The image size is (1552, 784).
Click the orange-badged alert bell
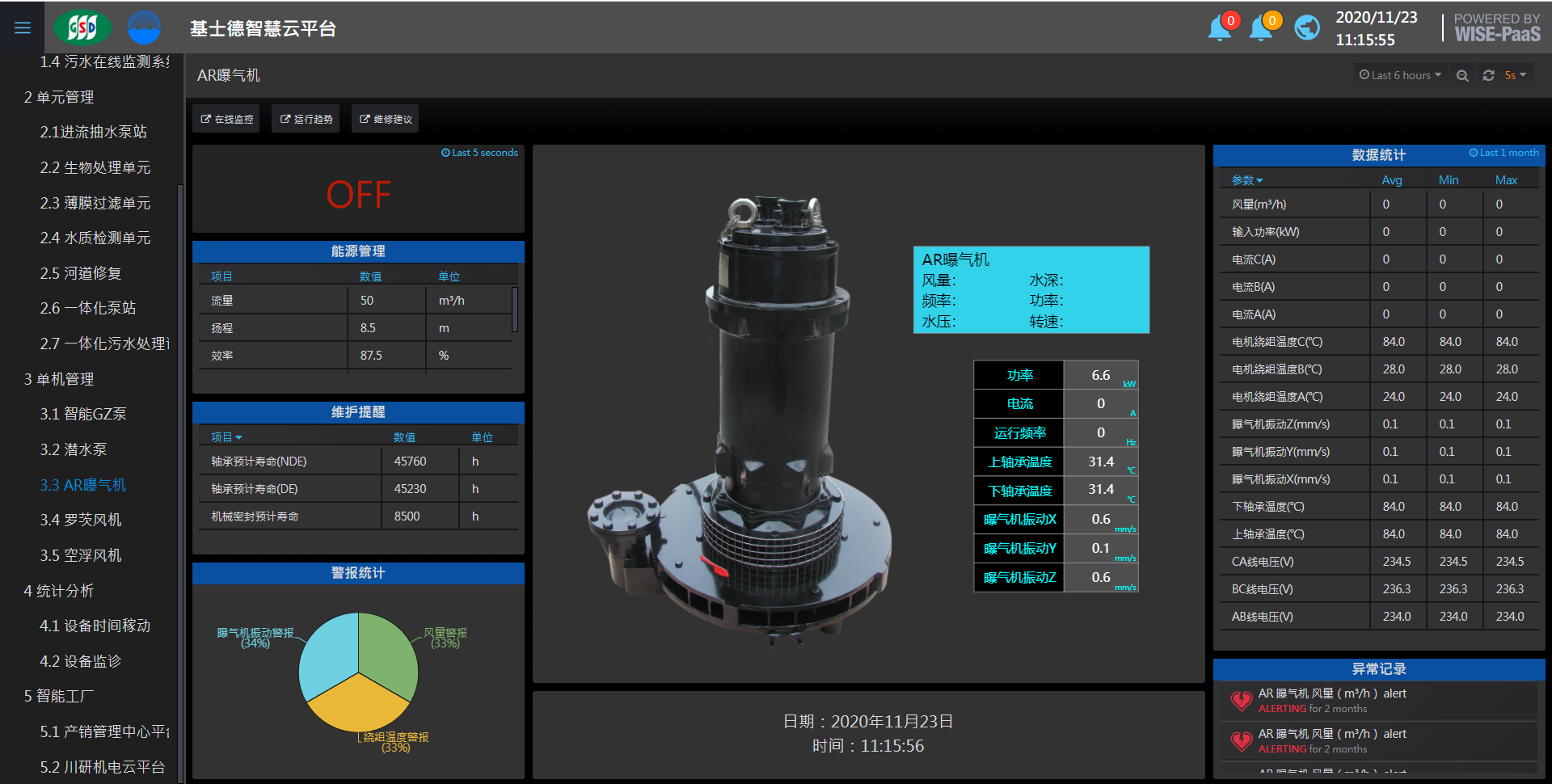pyautogui.click(x=1261, y=28)
